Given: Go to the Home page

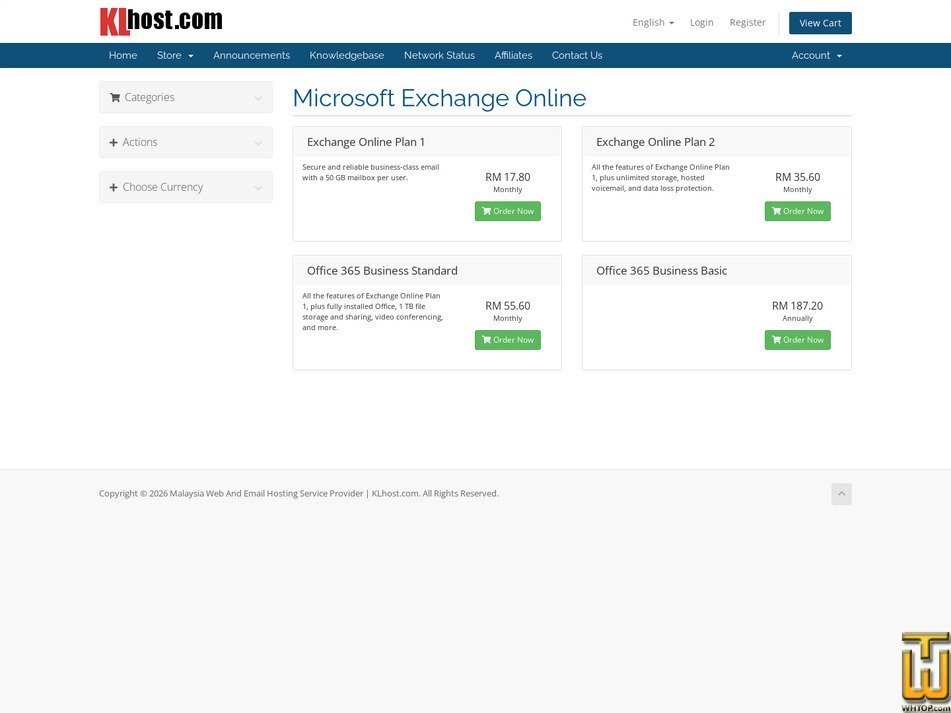Looking at the screenshot, I should click(123, 55).
